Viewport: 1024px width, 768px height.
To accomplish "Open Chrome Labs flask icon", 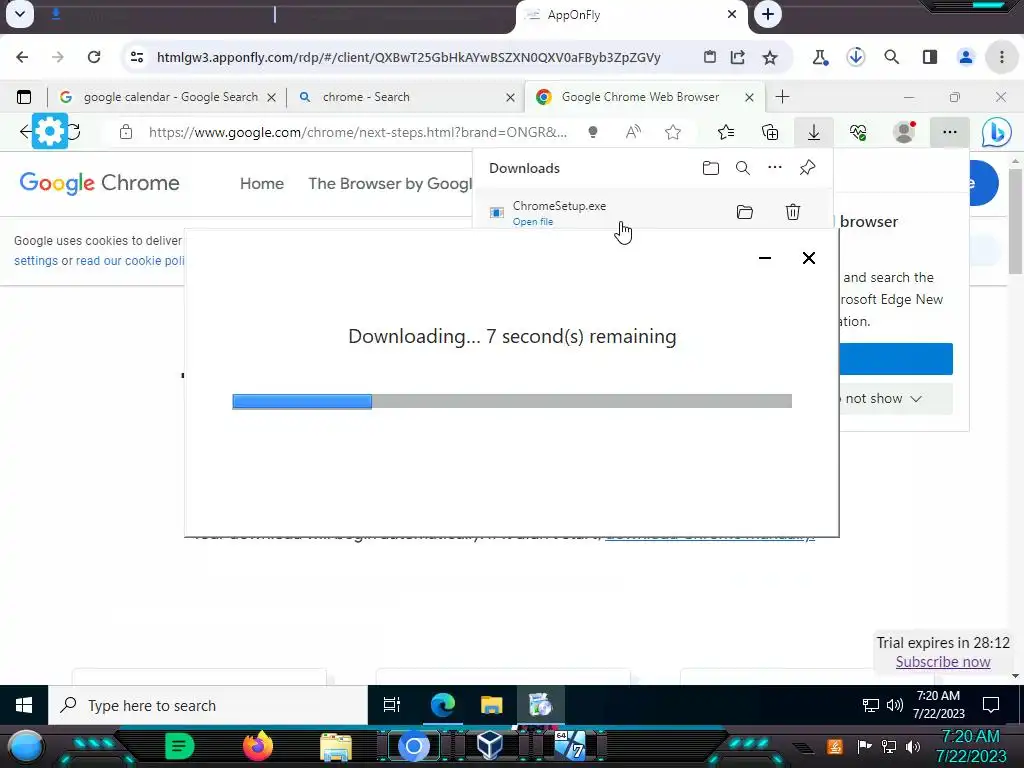I will (820, 57).
